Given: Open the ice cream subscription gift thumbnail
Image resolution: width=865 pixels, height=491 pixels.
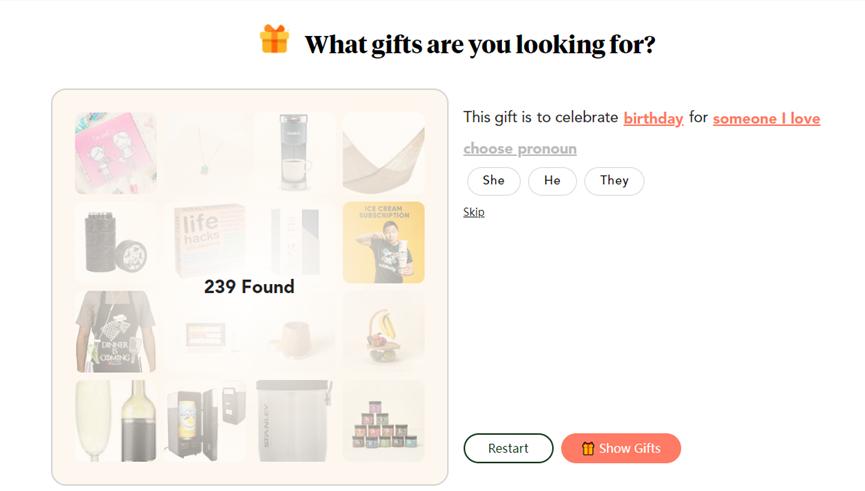Looking at the screenshot, I should [x=383, y=243].
